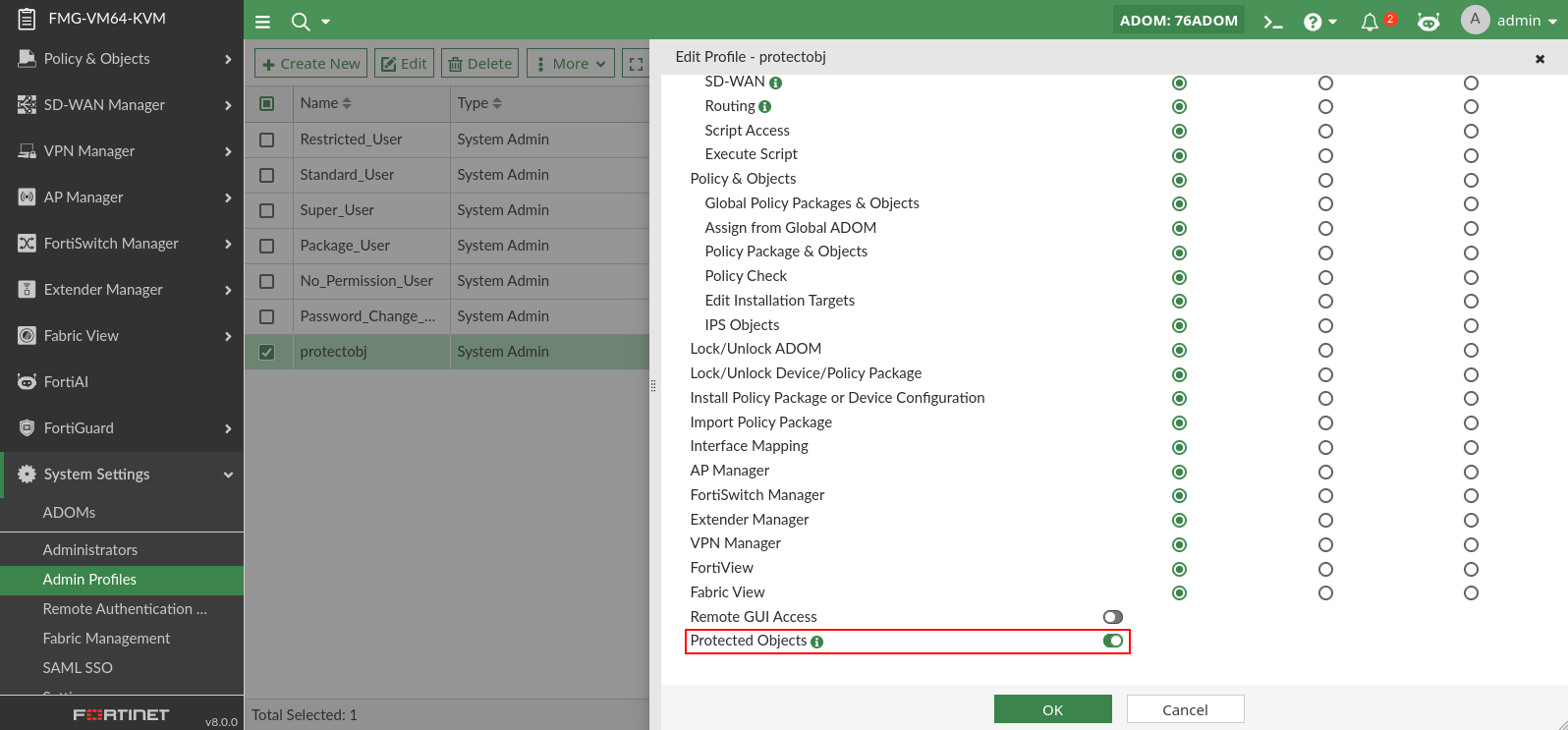The width and height of the screenshot is (1568, 730).
Task: Click the Cancel button
Action: (1185, 709)
